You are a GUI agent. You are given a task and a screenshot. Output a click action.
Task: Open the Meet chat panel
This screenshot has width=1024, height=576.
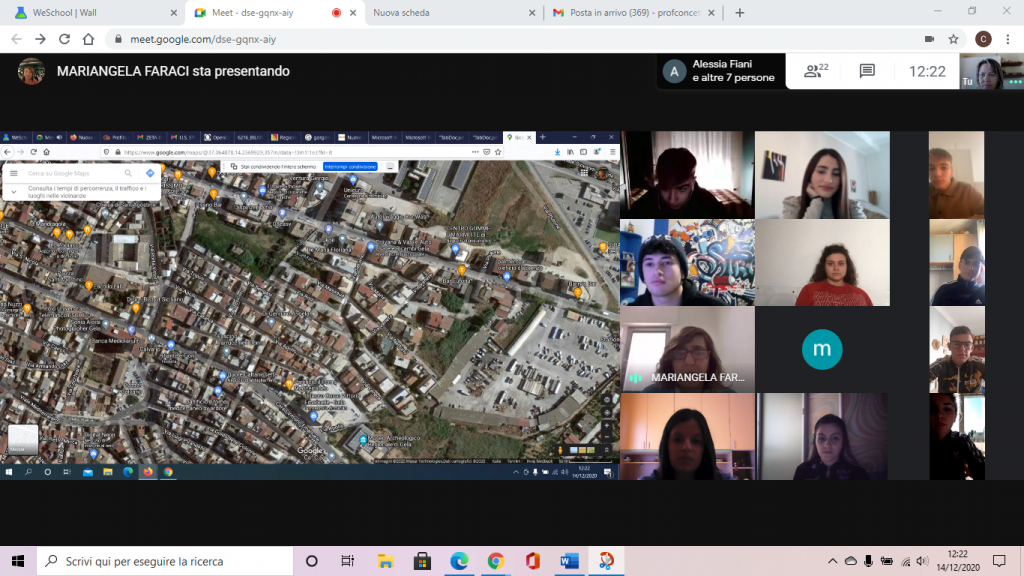coord(867,71)
